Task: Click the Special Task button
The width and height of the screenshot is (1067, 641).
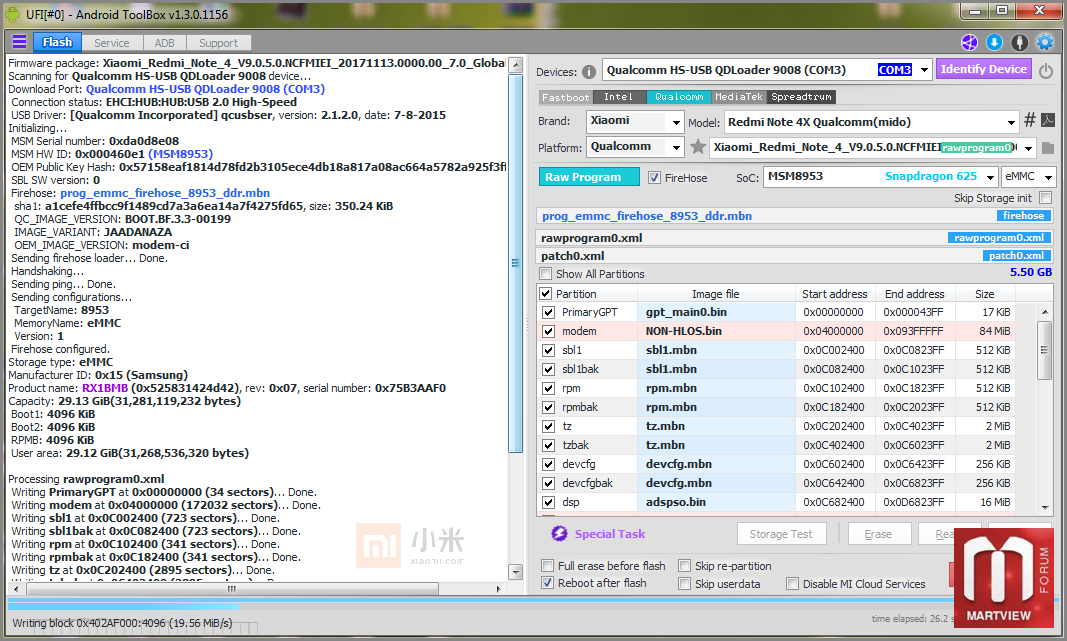Action: (599, 533)
